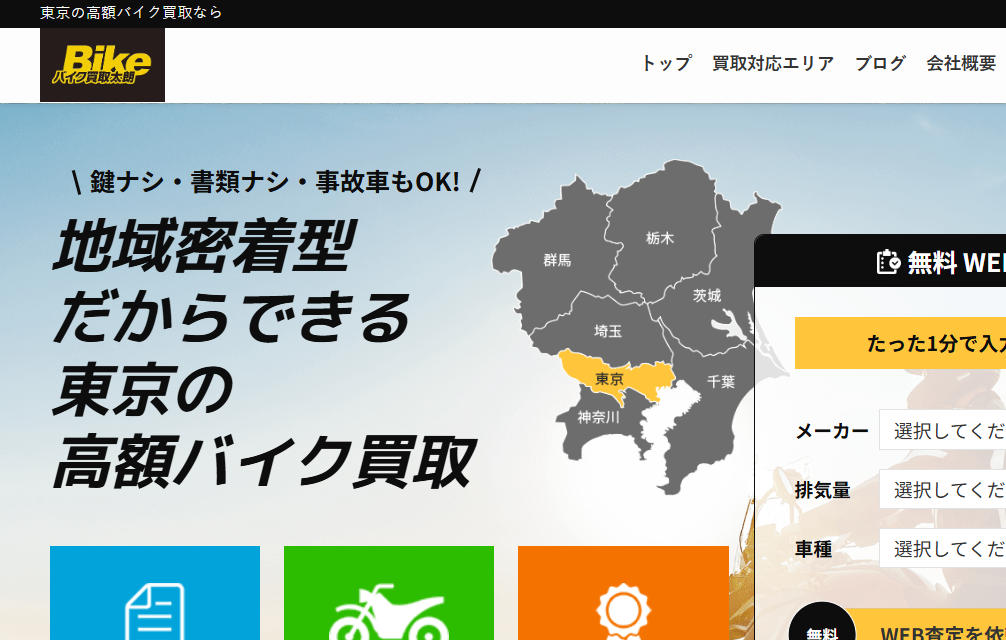
Task: Open 買取対応エリア menu item
Action: click(x=773, y=63)
